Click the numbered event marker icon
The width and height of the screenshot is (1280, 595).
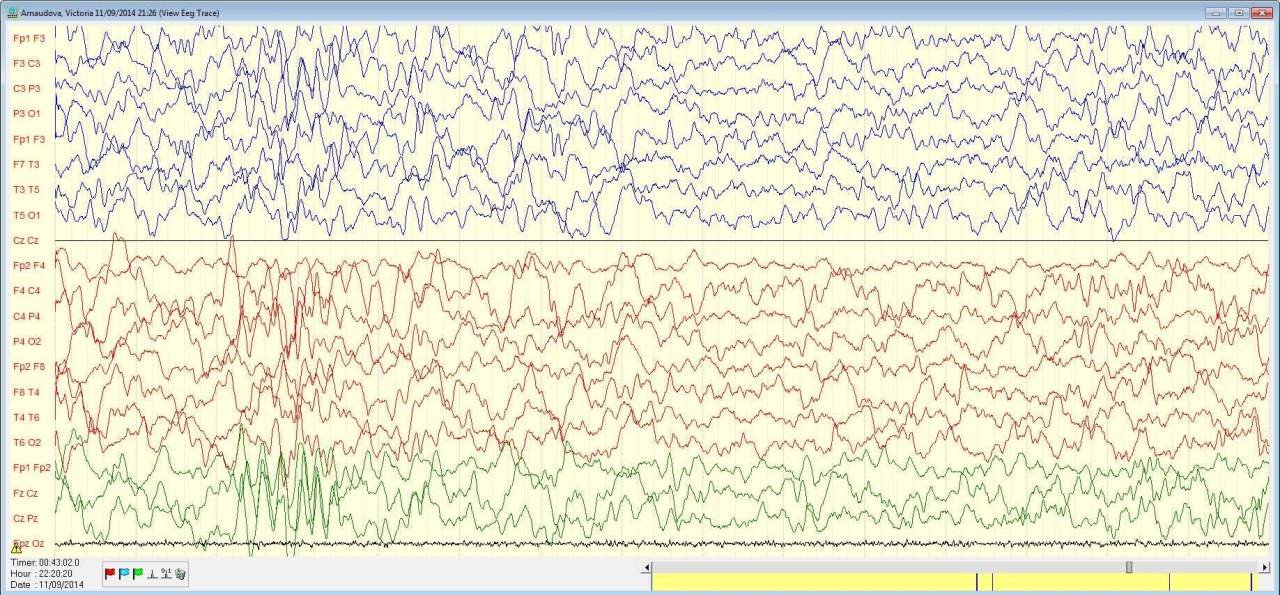click(166, 574)
